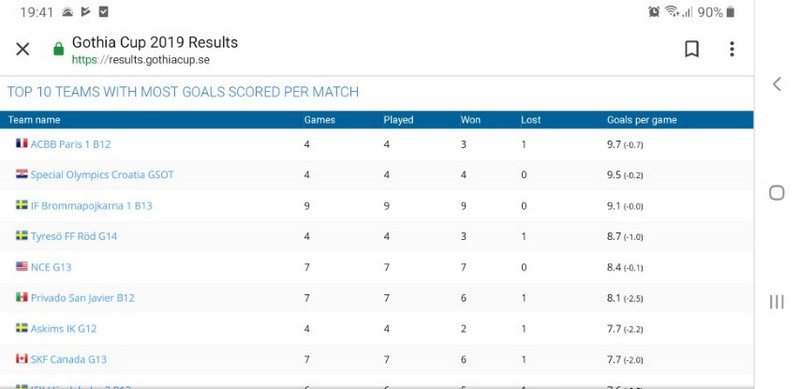Image resolution: width=800 pixels, height=389 pixels.
Task: Select the Askims IK G12 link
Action: point(63,329)
